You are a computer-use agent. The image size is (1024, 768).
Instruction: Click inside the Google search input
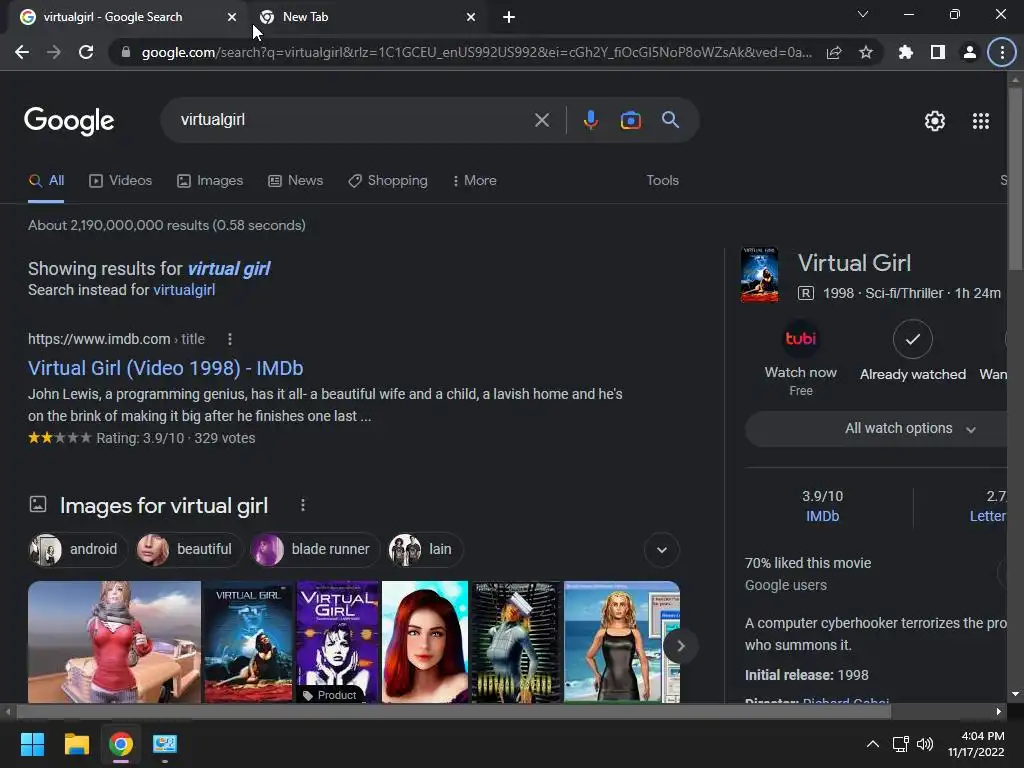point(353,120)
